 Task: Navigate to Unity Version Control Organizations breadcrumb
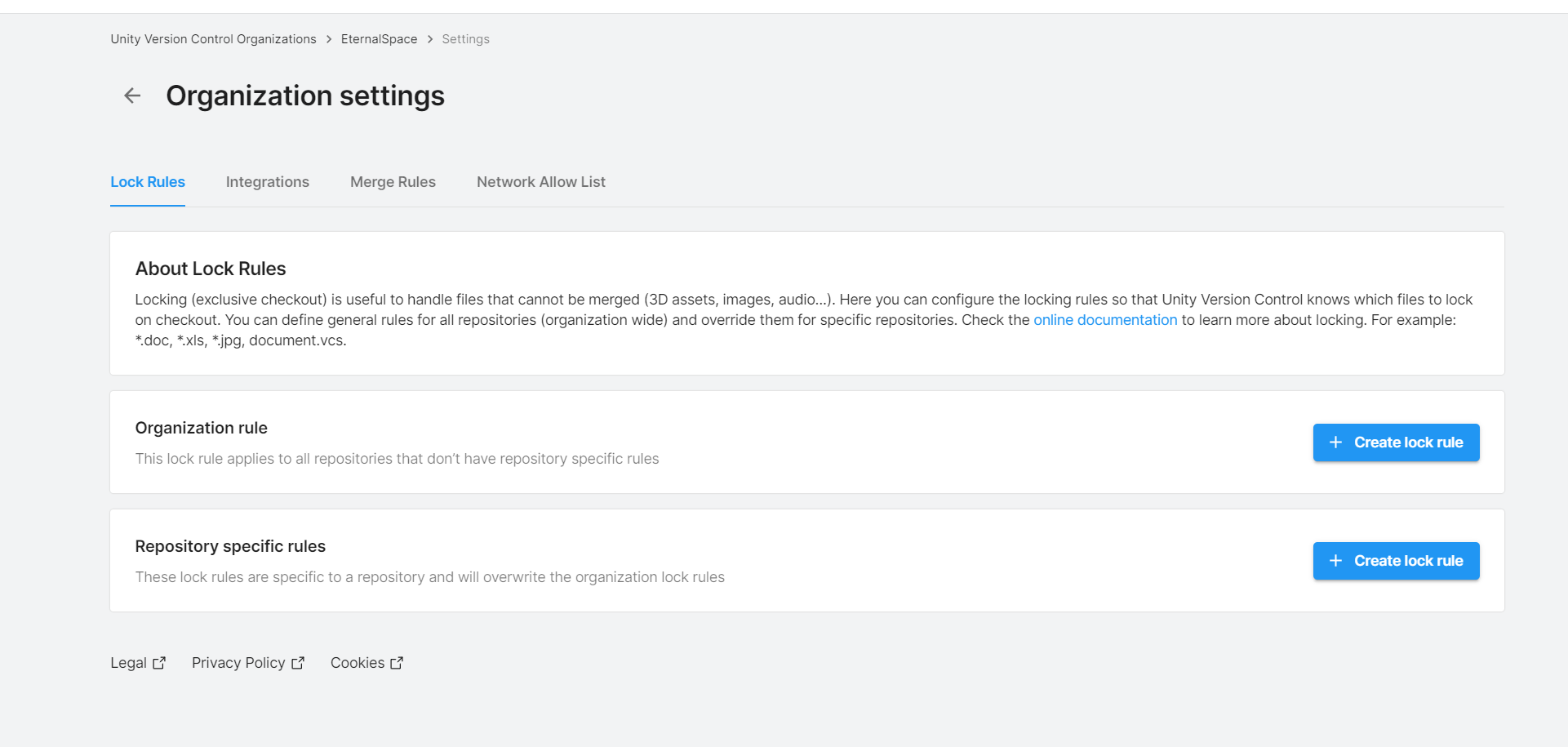[x=213, y=39]
